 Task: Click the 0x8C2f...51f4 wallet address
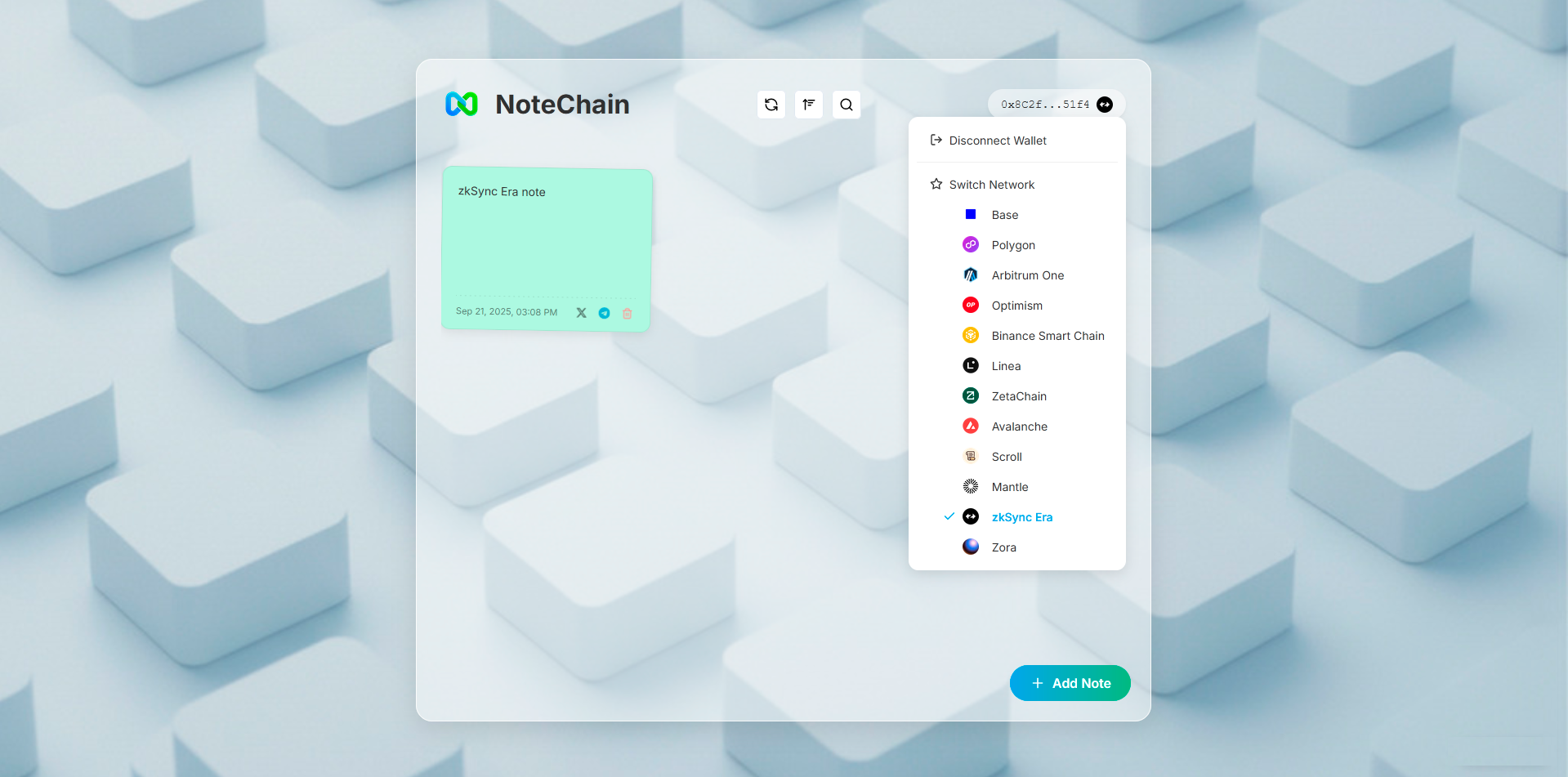click(1043, 104)
